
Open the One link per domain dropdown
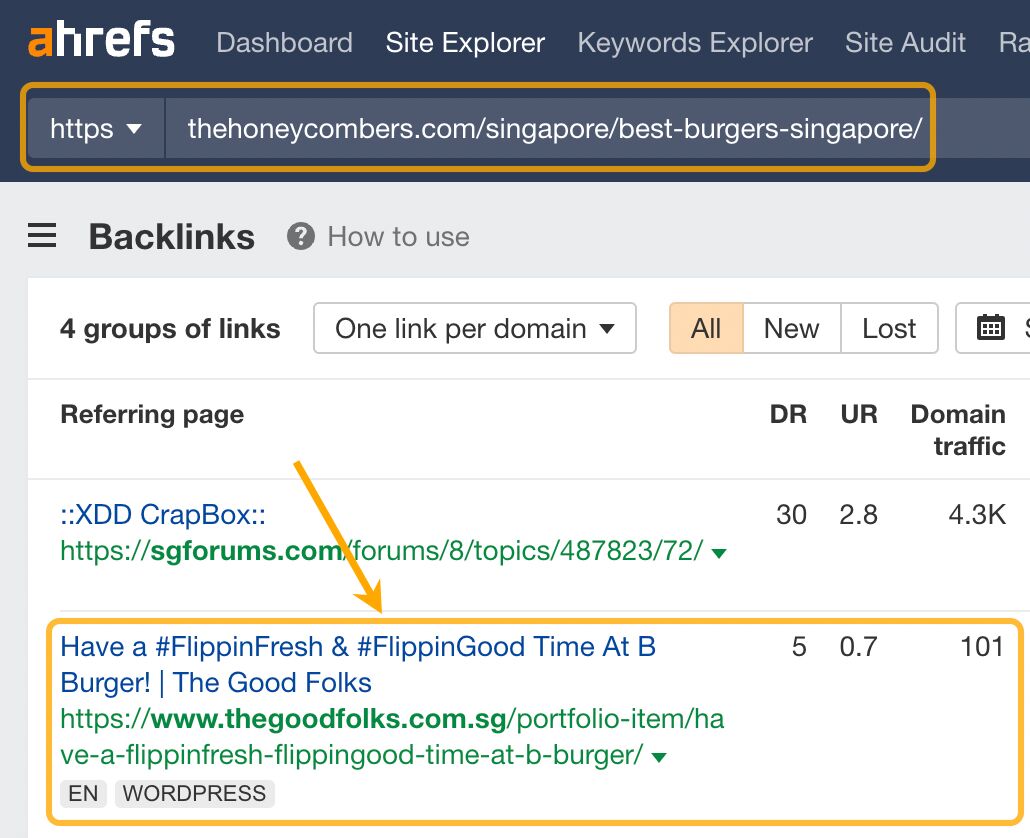[x=475, y=328]
